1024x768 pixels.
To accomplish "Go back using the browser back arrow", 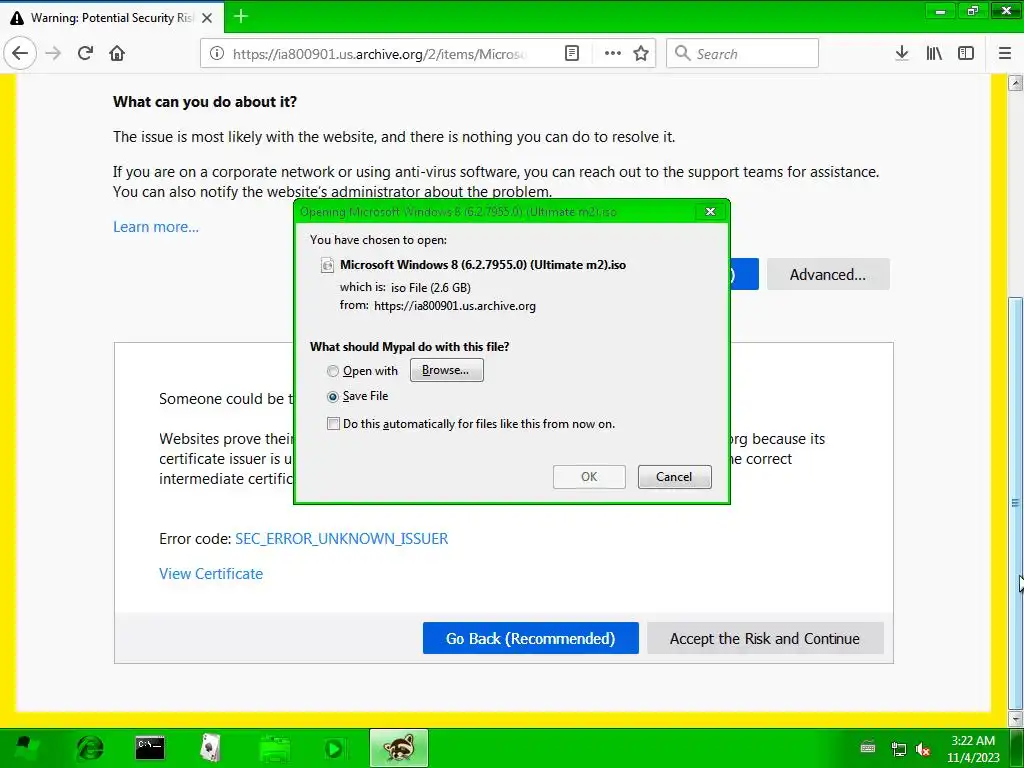I will (x=20, y=53).
